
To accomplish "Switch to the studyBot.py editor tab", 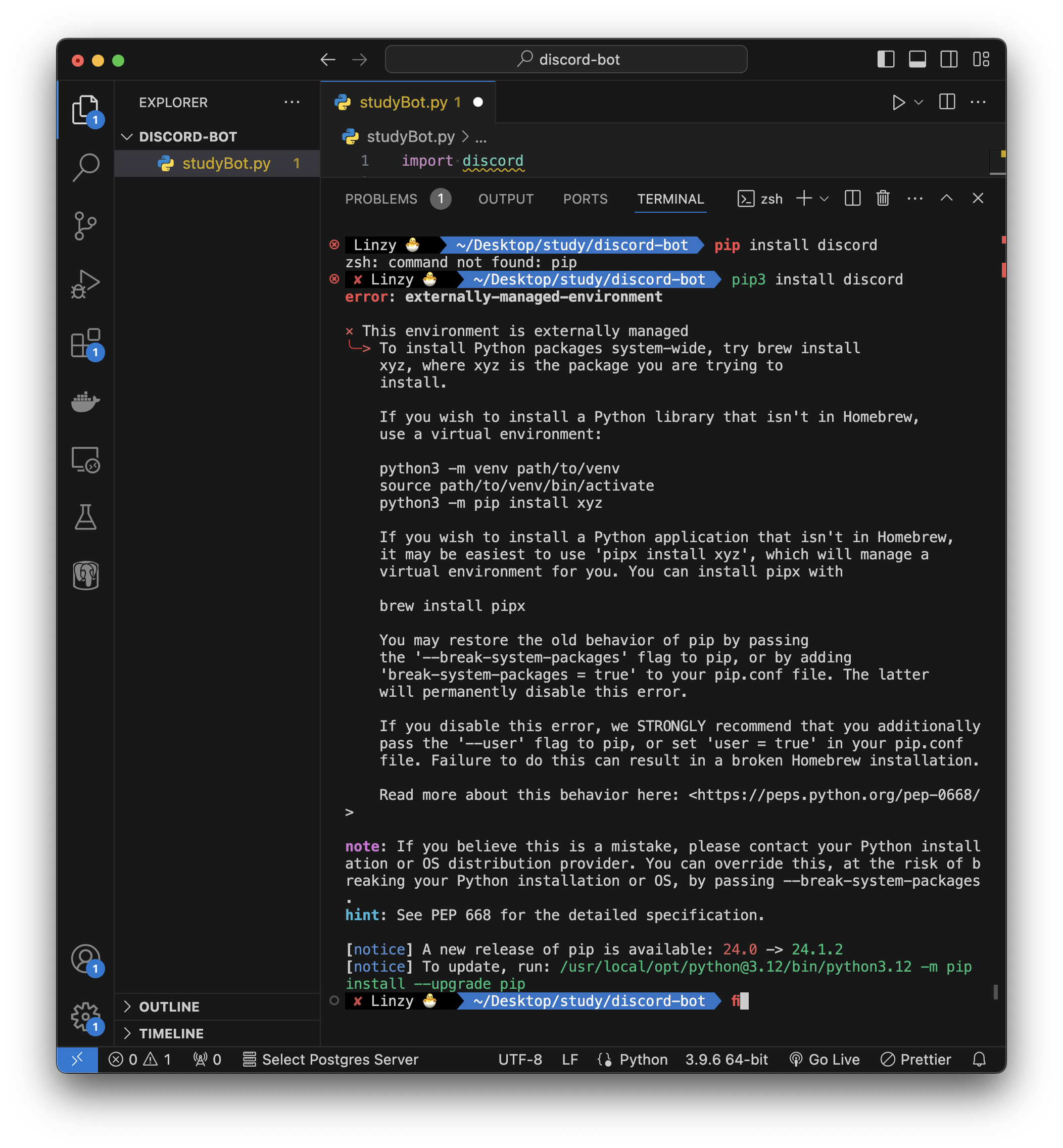I will tap(408, 103).
